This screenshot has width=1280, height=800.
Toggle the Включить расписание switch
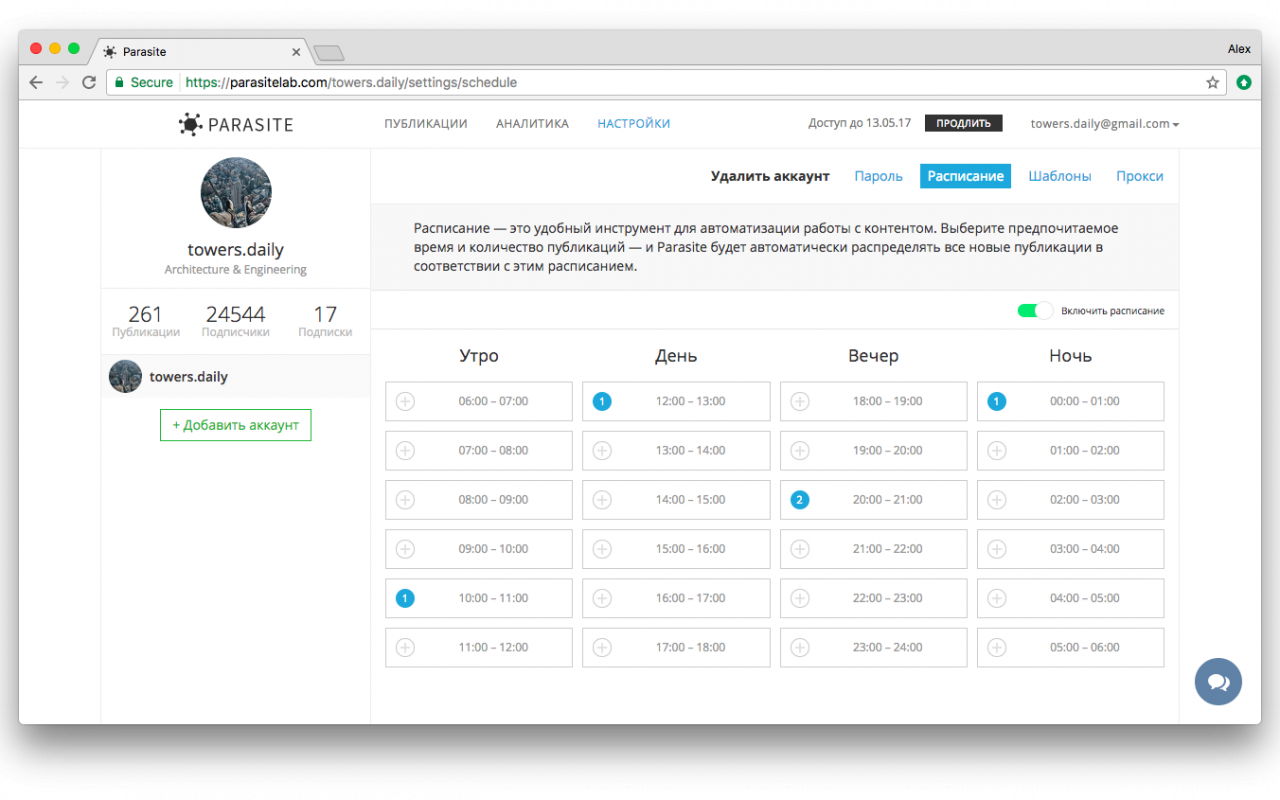tap(1035, 311)
